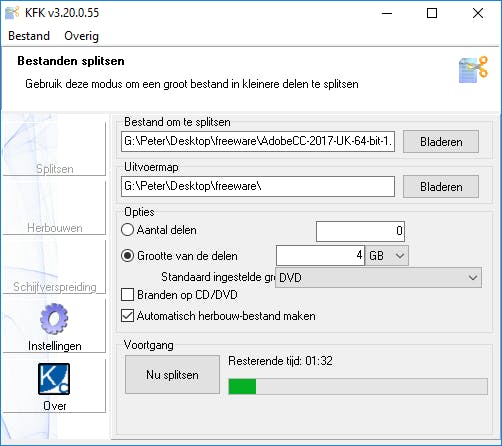This screenshot has width=502, height=446.
Task: Select the Herbouwen sidebar mode
Action: tap(54, 208)
